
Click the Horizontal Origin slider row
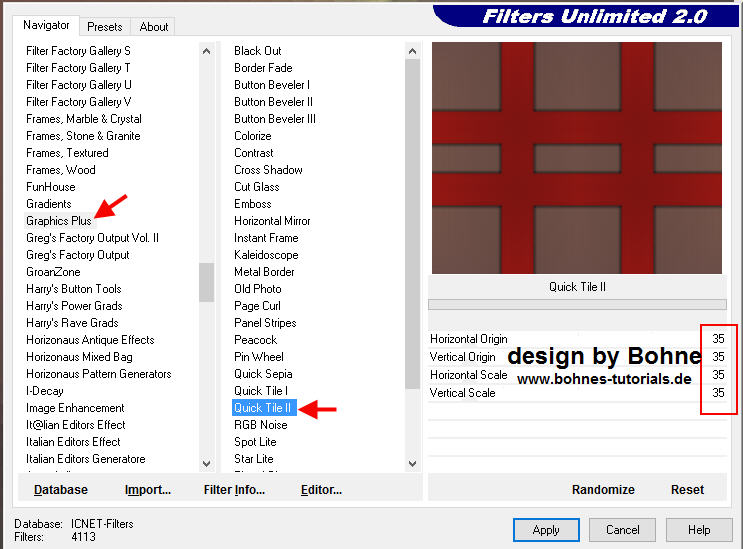coord(577,339)
